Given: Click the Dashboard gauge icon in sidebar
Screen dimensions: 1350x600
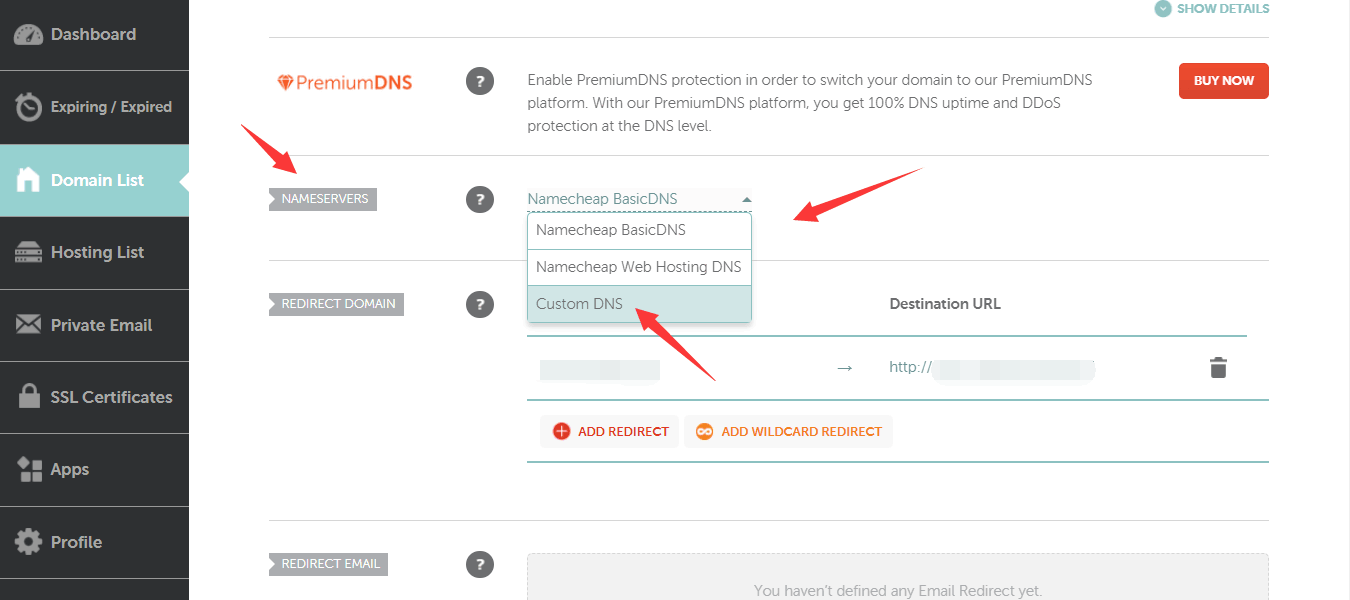Looking at the screenshot, I should click(29, 34).
